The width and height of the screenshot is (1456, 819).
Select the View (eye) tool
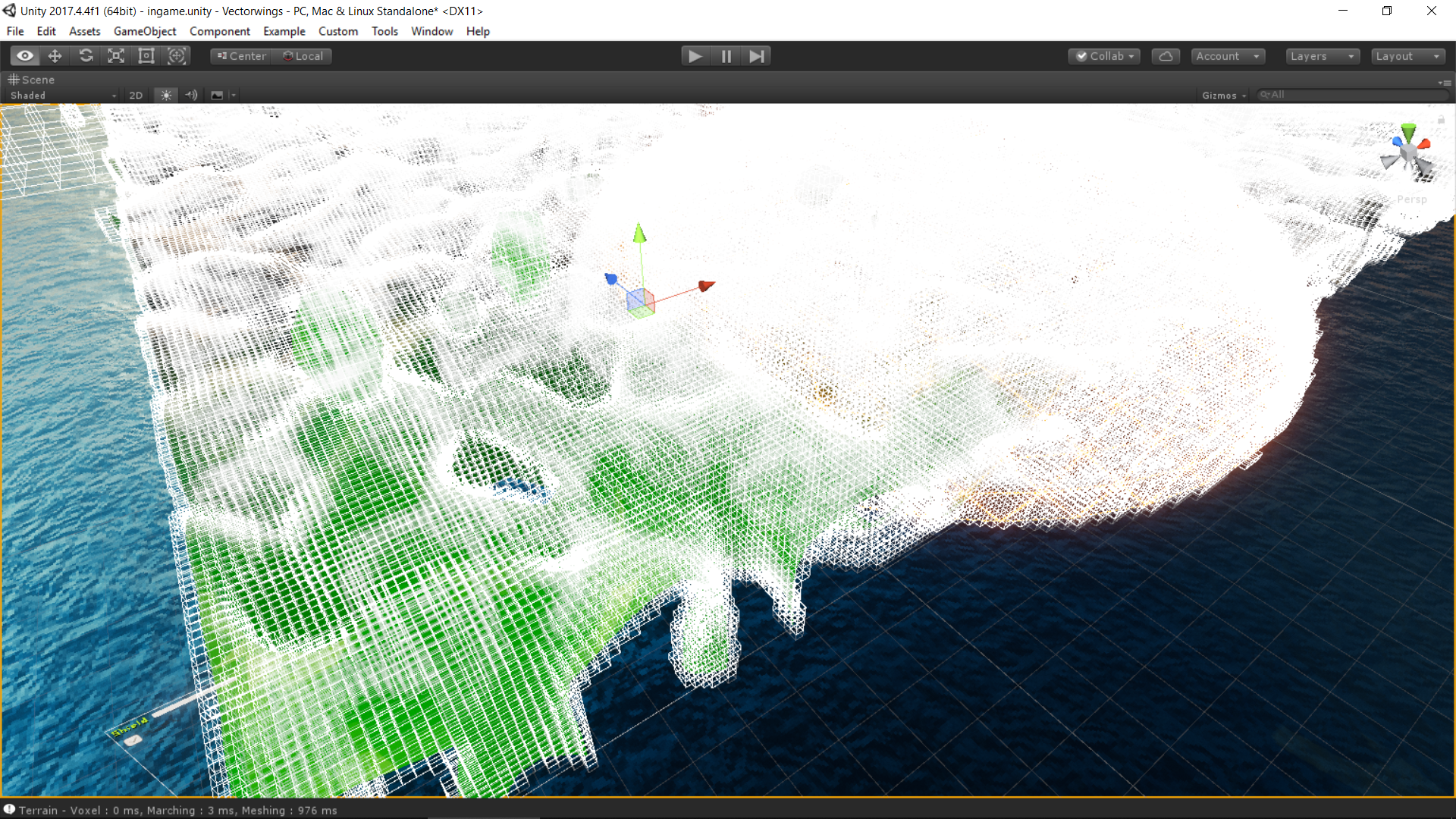tap(25, 56)
